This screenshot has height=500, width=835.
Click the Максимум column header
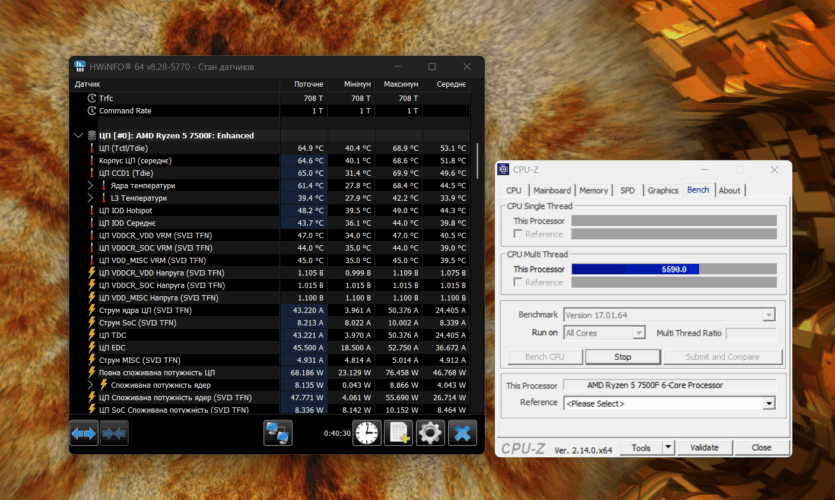(400, 84)
